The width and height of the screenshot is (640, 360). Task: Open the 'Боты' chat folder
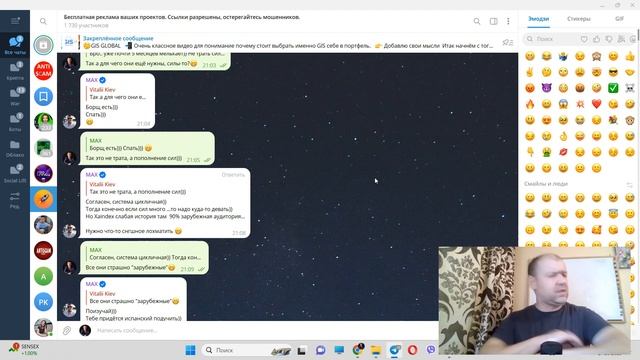(x=15, y=122)
